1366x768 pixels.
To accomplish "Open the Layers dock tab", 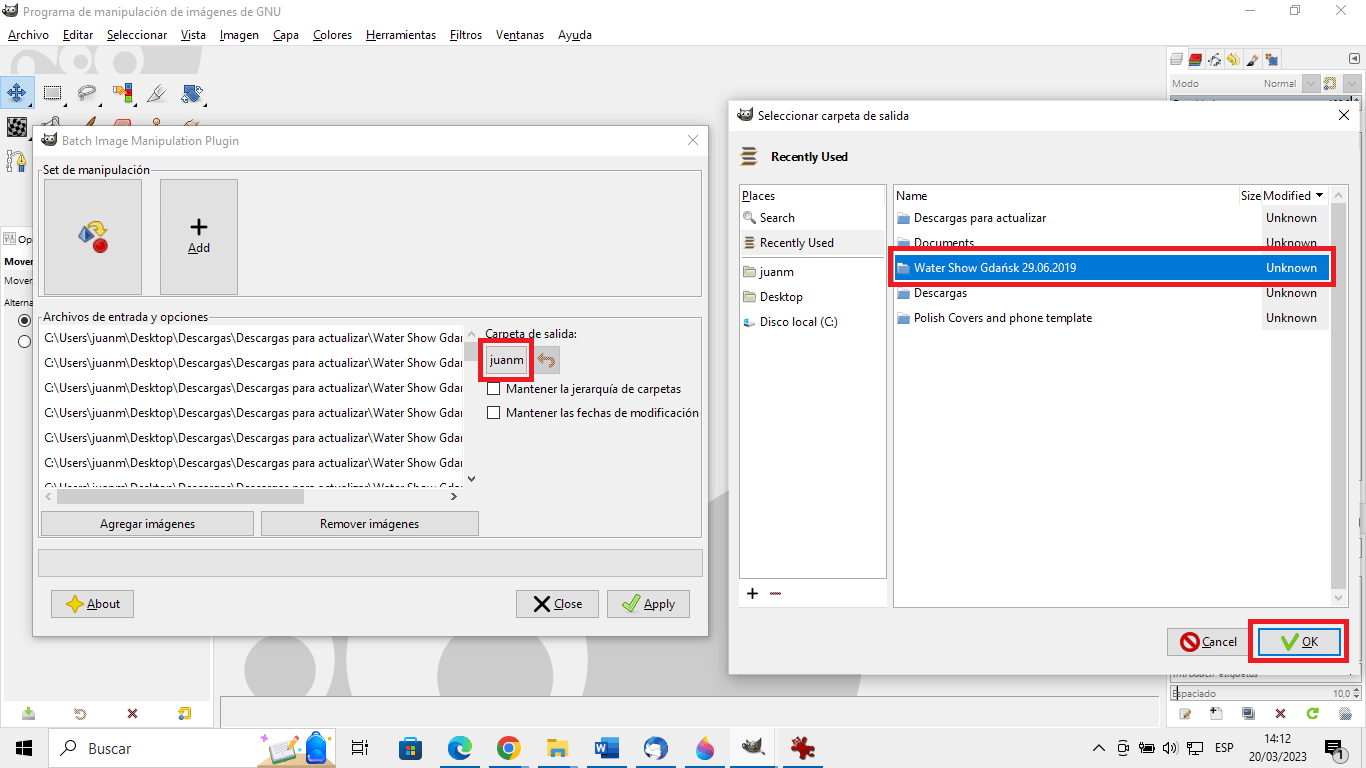I will [1177, 59].
